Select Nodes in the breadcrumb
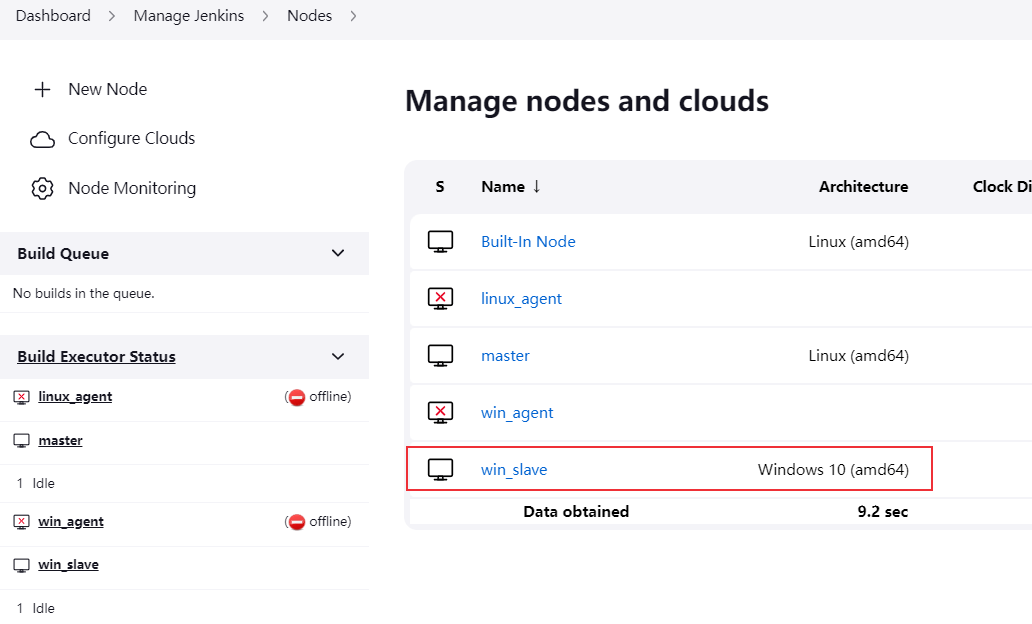This screenshot has width=1032, height=624. [309, 16]
